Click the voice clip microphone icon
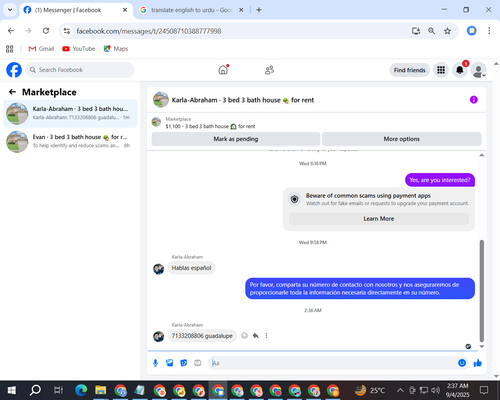500x400 pixels. [155, 363]
